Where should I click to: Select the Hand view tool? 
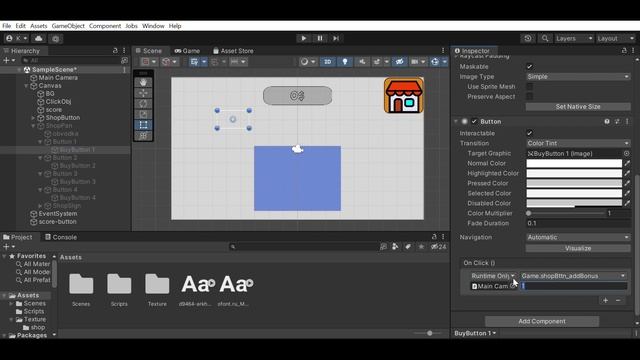coord(143,82)
